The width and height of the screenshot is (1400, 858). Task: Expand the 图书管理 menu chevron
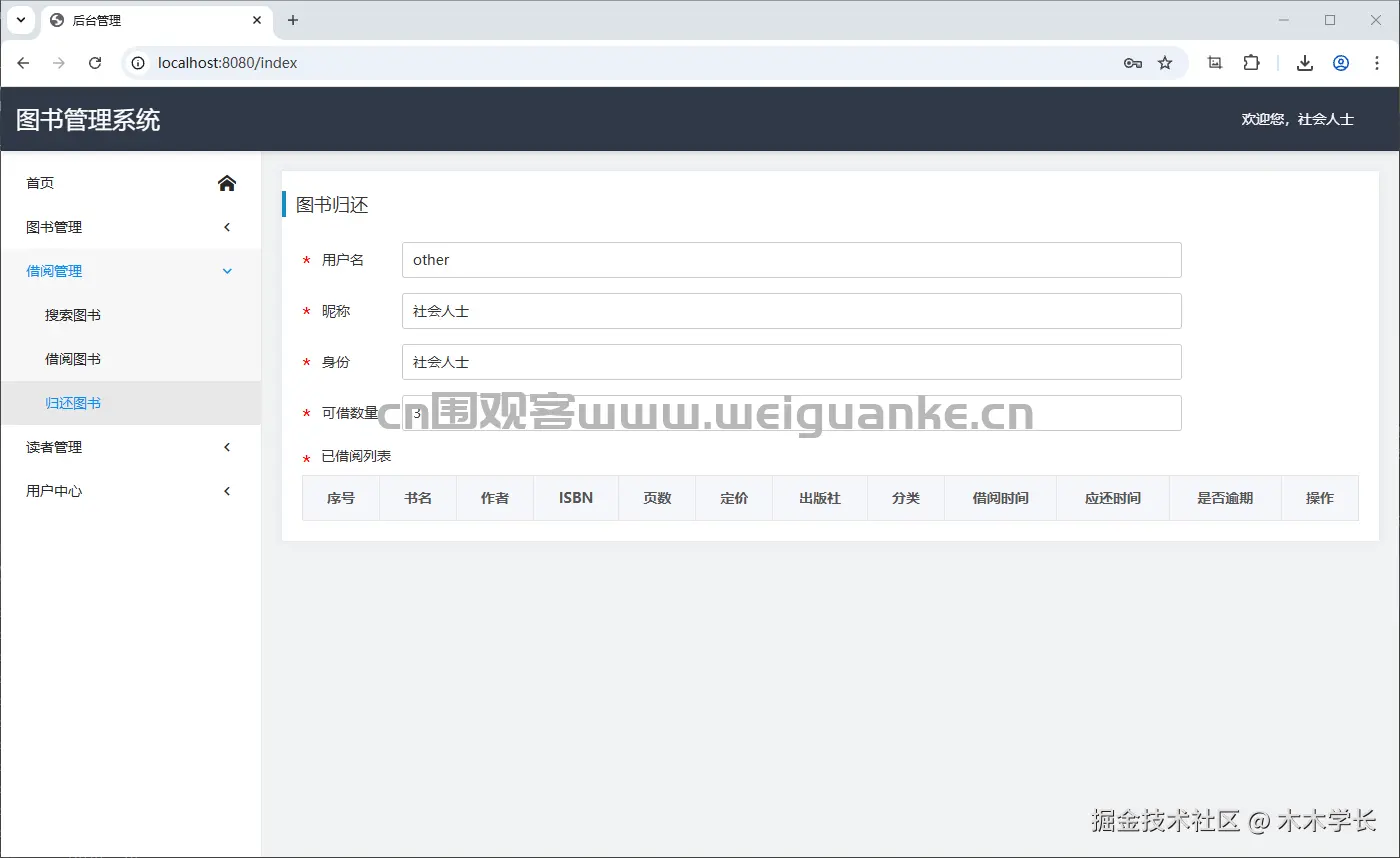227,227
